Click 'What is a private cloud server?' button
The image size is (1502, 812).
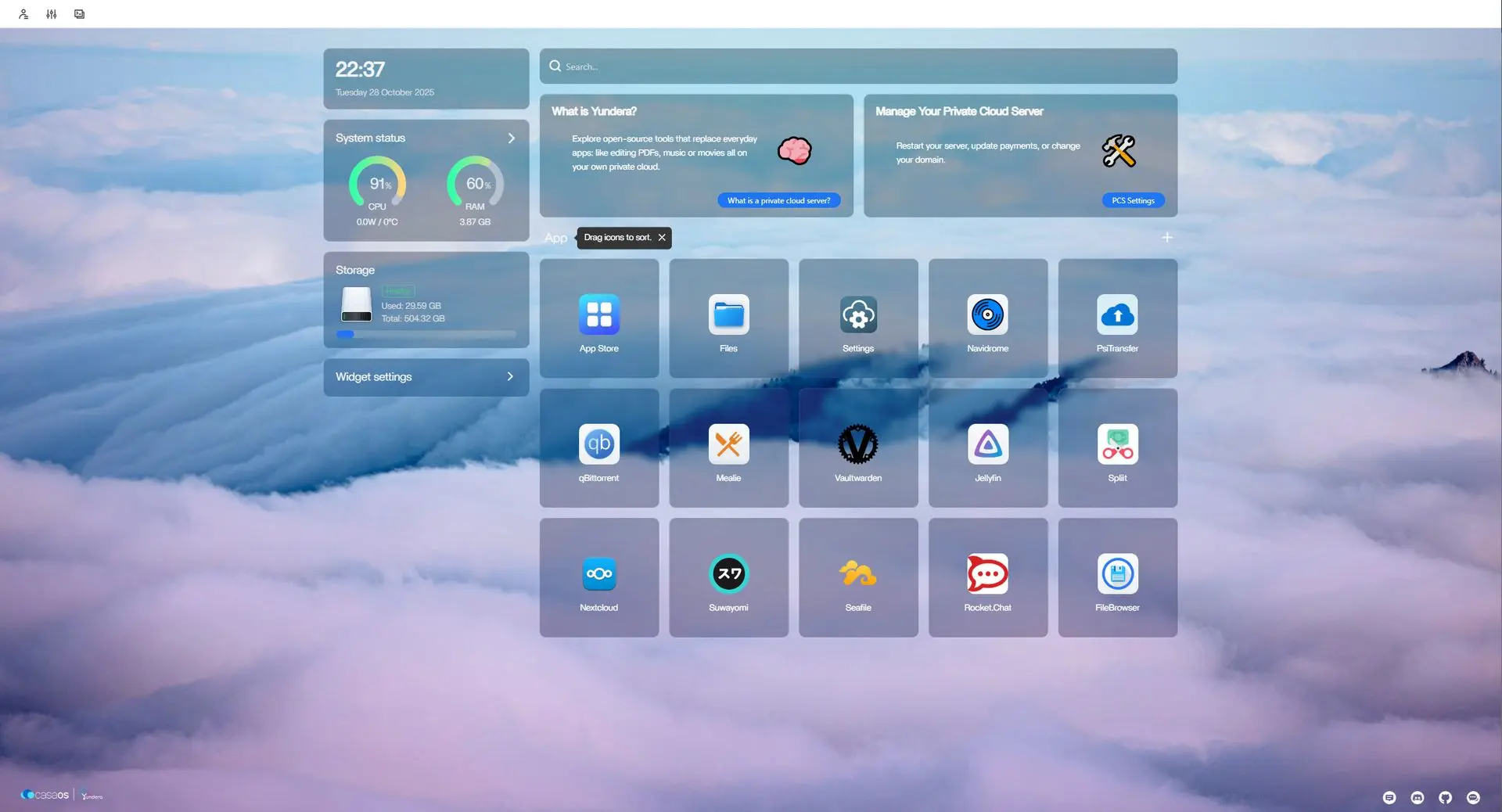tap(778, 201)
